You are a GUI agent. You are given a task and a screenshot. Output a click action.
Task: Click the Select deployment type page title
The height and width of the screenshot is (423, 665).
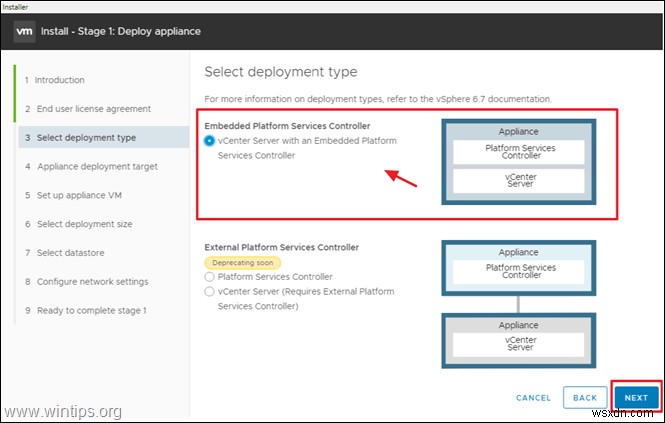point(281,72)
